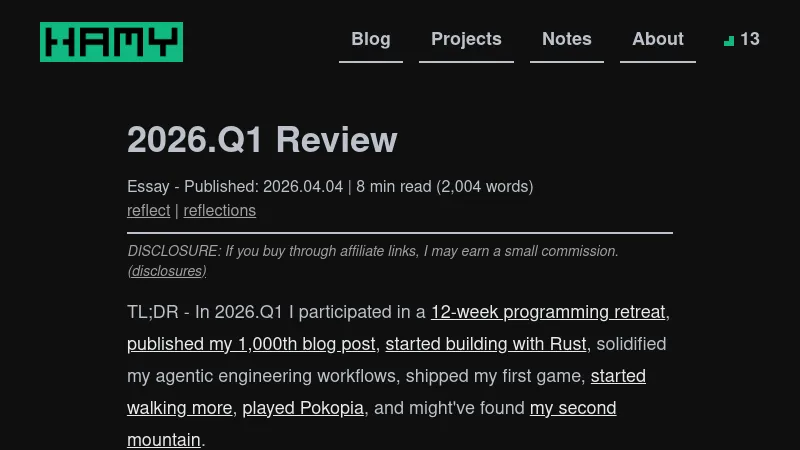Open the Notes section
The image size is (800, 450).
[x=566, y=39]
